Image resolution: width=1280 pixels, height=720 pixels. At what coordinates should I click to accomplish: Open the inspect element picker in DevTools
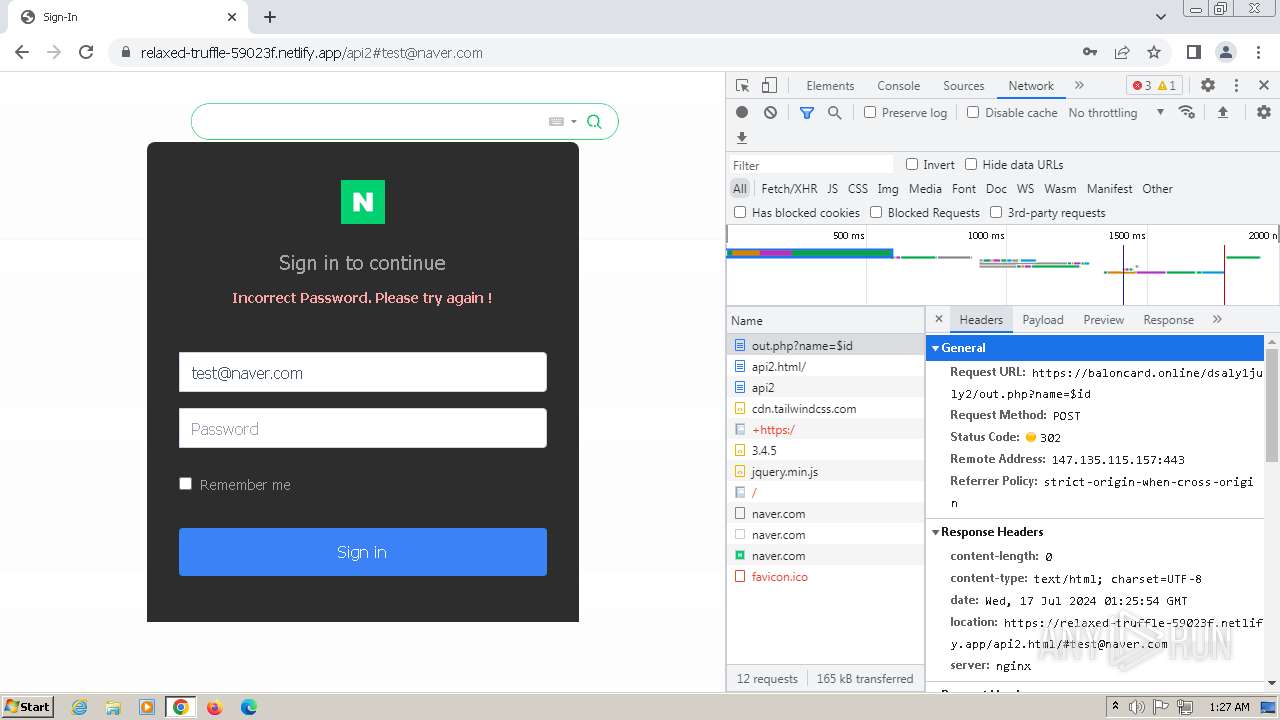(742, 86)
